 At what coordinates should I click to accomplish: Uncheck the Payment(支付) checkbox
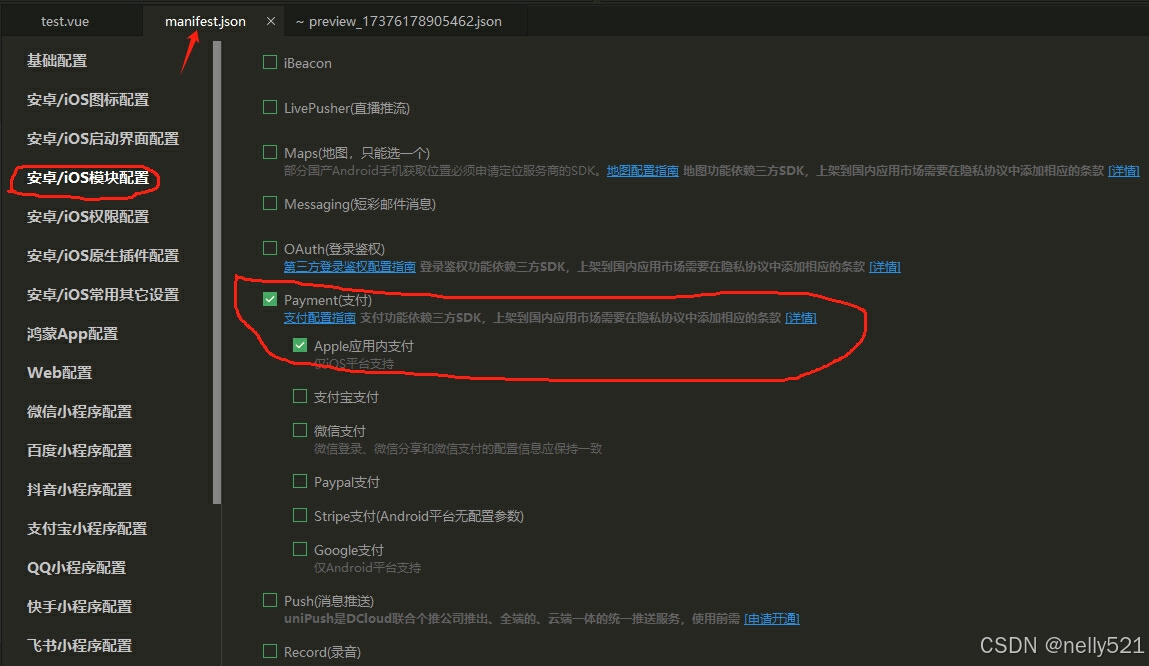pos(270,299)
